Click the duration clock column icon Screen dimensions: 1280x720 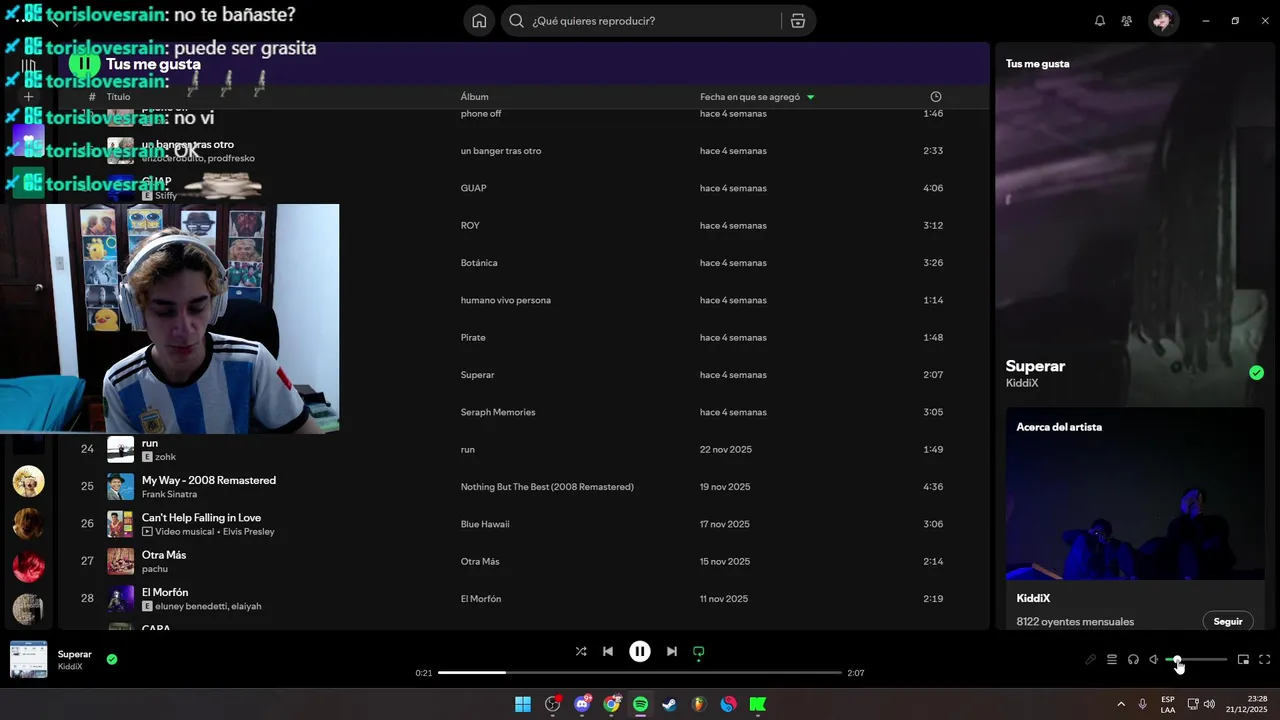936,97
